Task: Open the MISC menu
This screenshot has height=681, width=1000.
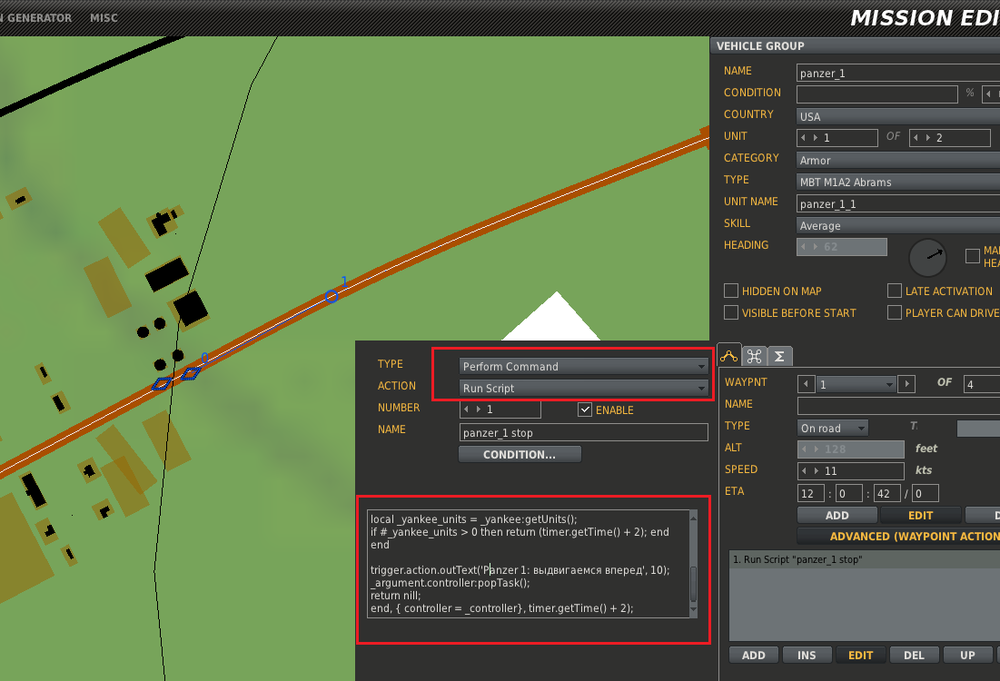Action: coord(103,17)
